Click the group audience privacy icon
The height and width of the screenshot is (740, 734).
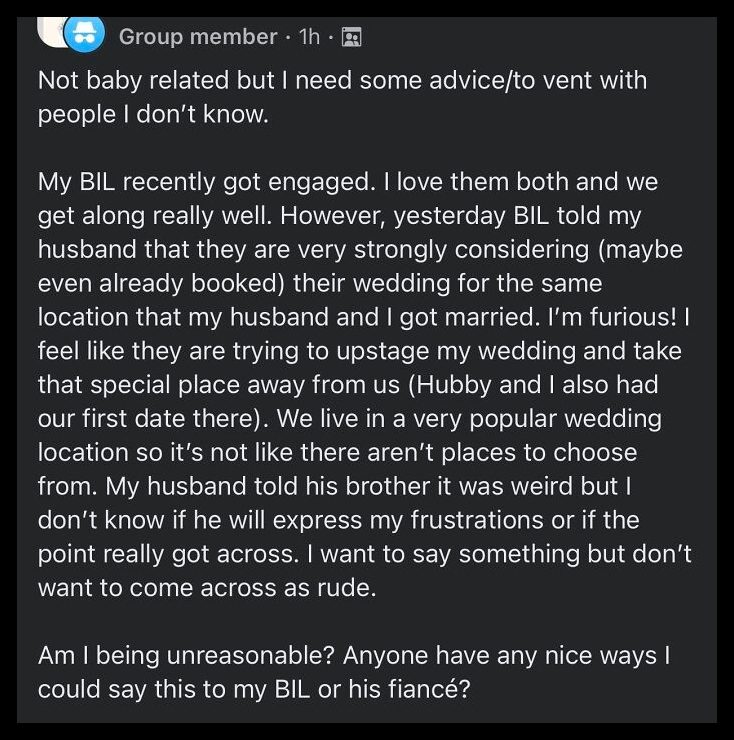pos(351,37)
